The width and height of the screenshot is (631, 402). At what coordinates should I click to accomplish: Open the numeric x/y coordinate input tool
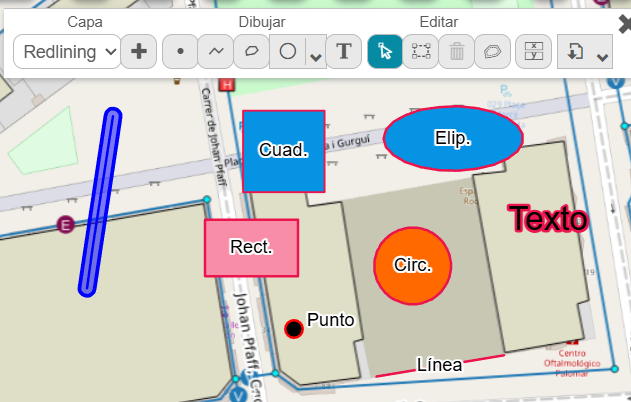pos(534,52)
